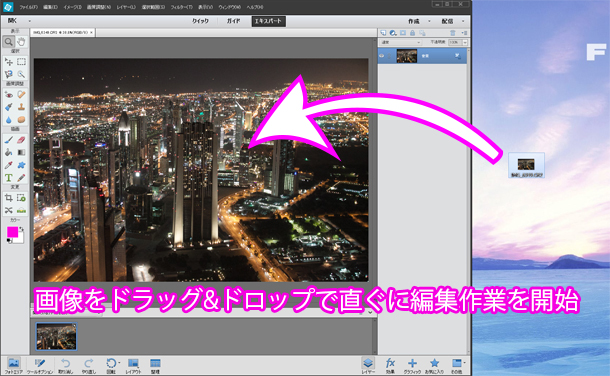This screenshot has width=610, height=376.
Task: Select the Magnetic Lasso tool
Action: click(8, 74)
